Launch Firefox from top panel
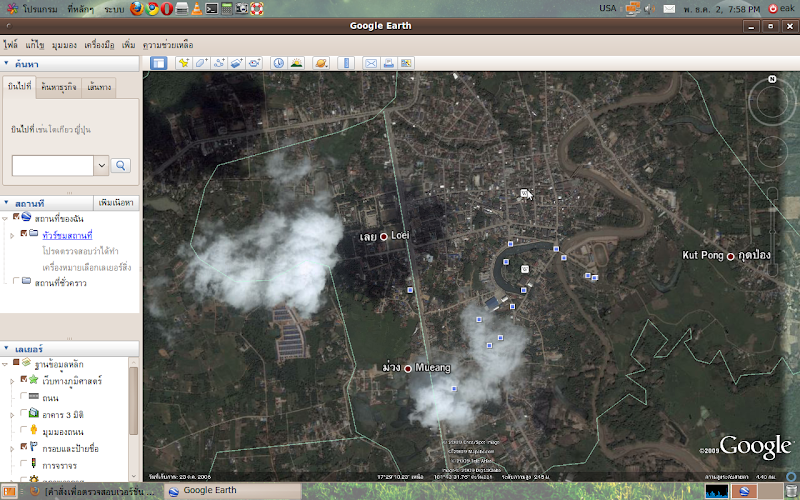The width and height of the screenshot is (800, 500). click(137, 9)
